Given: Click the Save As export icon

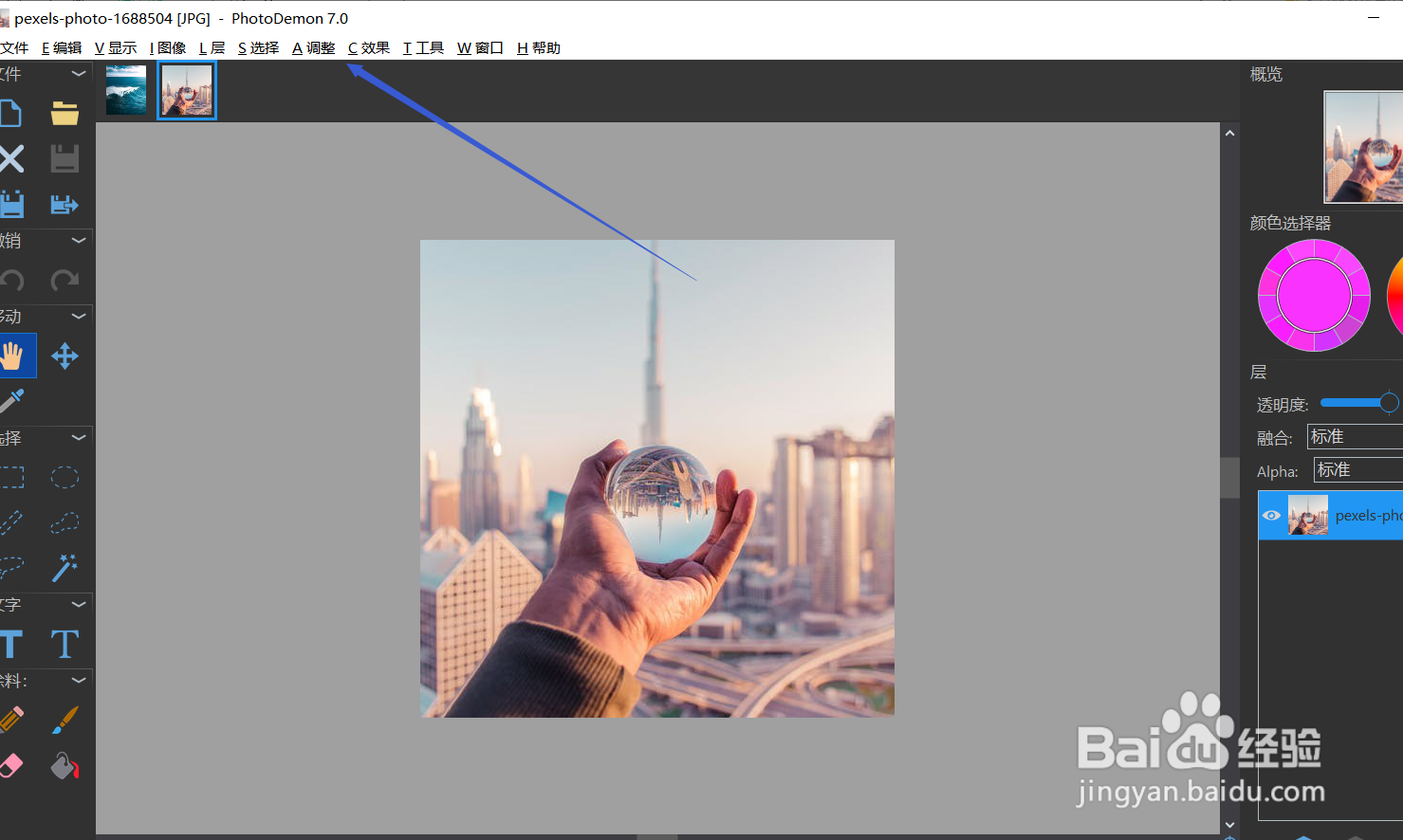Looking at the screenshot, I should (x=65, y=204).
